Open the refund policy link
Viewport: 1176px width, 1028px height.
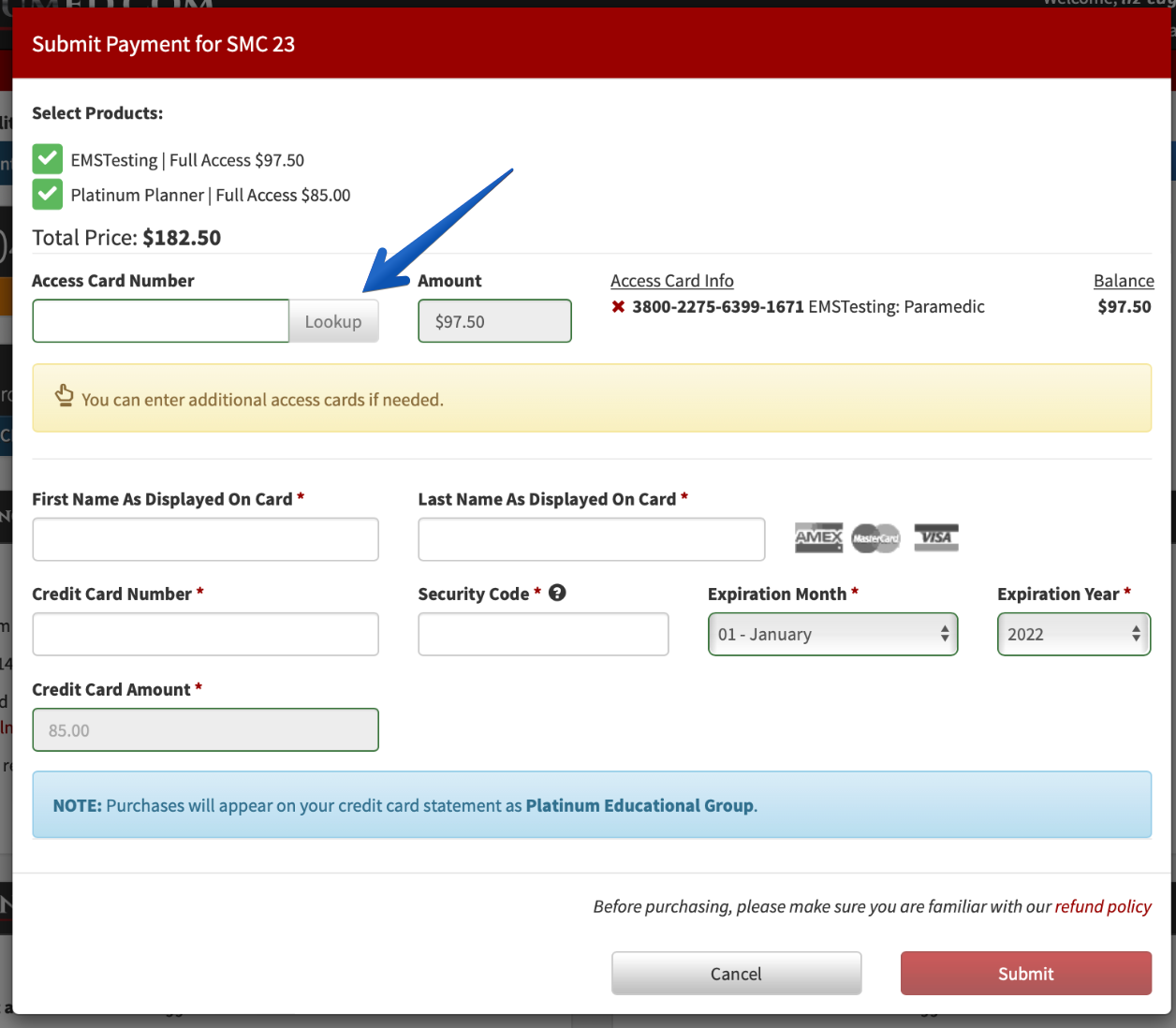1103,906
